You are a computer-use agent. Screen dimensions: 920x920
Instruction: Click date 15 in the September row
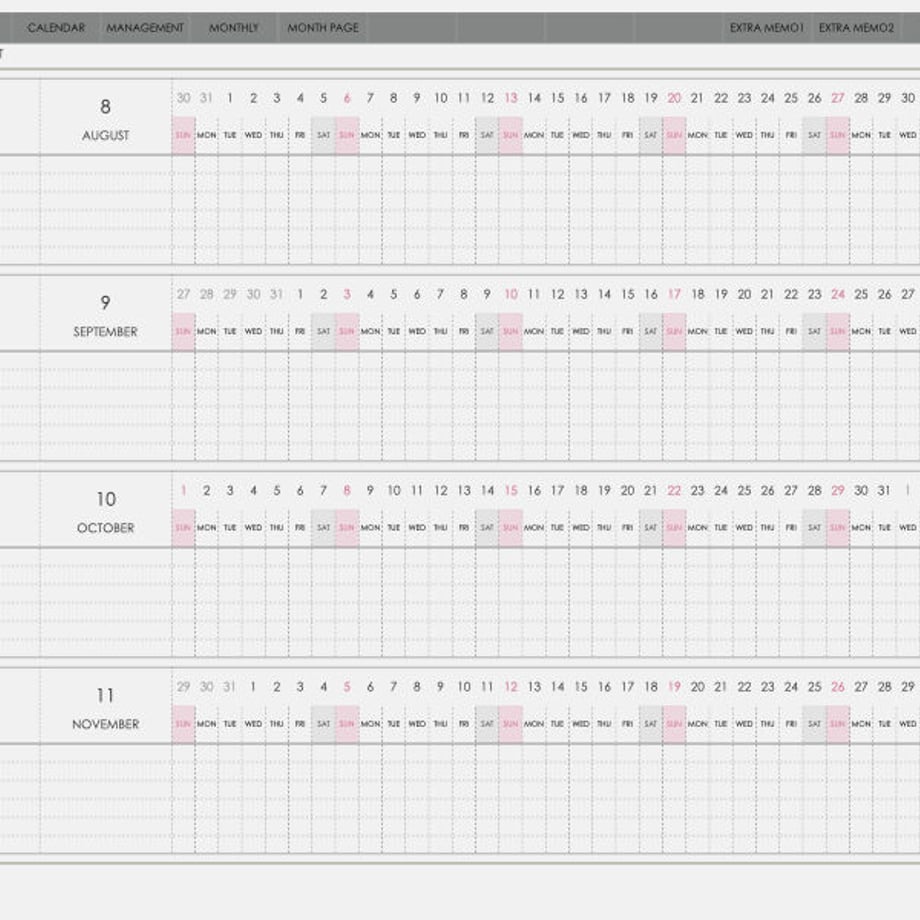[628, 295]
